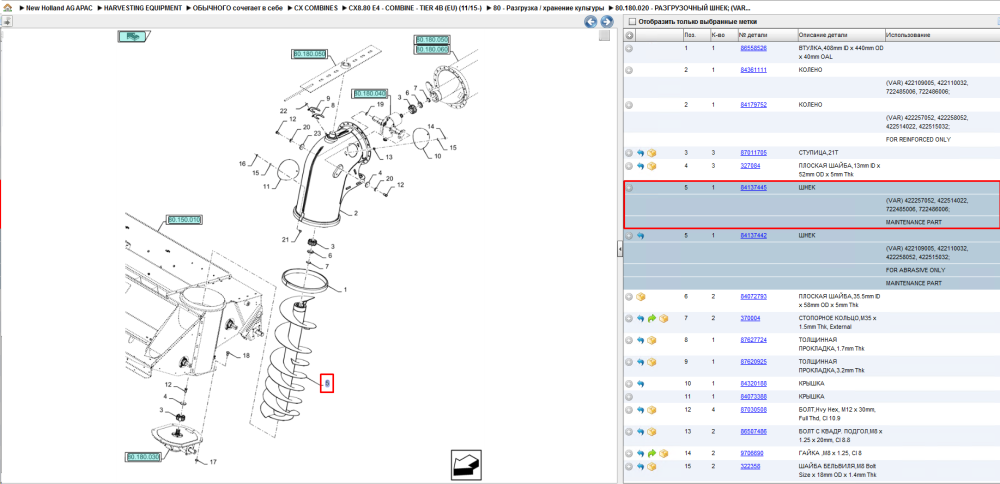Sort by 'Использование' column header
Screen dimensions: 1000x484
coord(908,35)
